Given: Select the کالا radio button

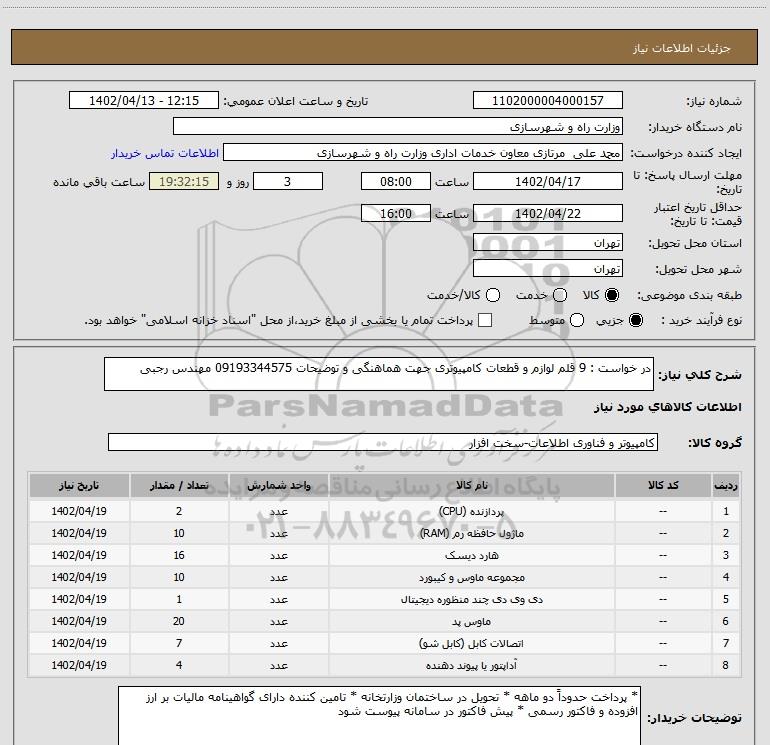Looking at the screenshot, I should pyautogui.click(x=612, y=295).
